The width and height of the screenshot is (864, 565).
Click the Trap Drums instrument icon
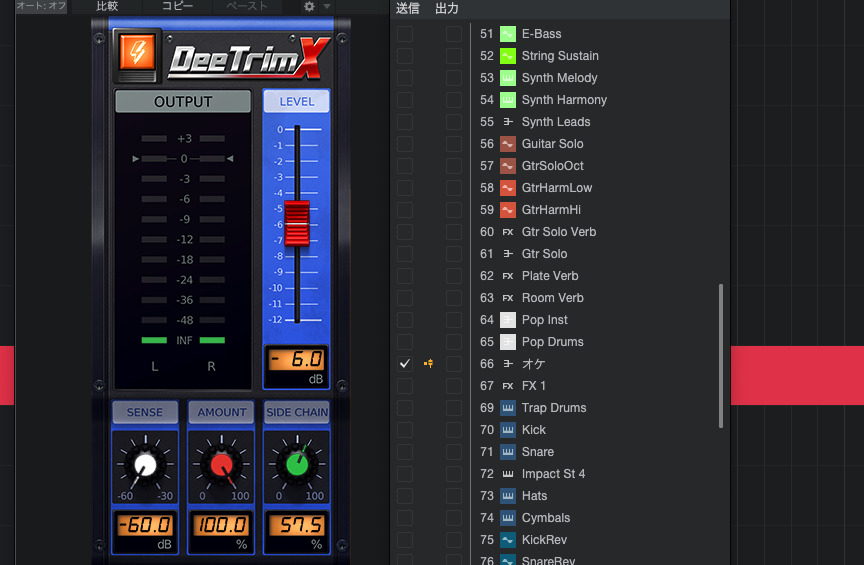(507, 408)
